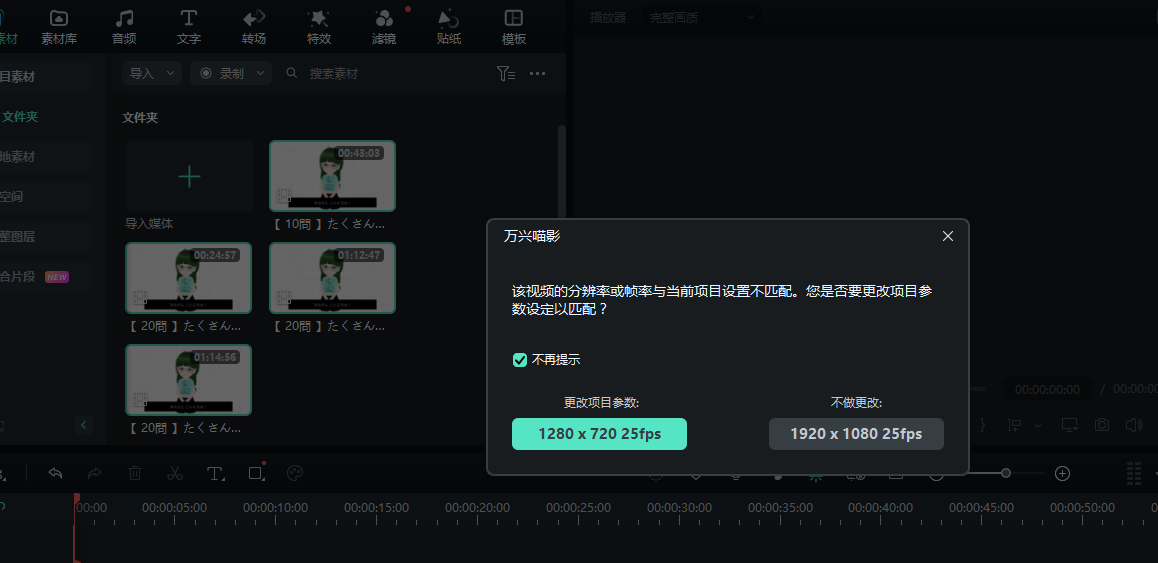Click the redo arrow in timeline toolbar
The width and height of the screenshot is (1158, 563).
pyautogui.click(x=95, y=474)
